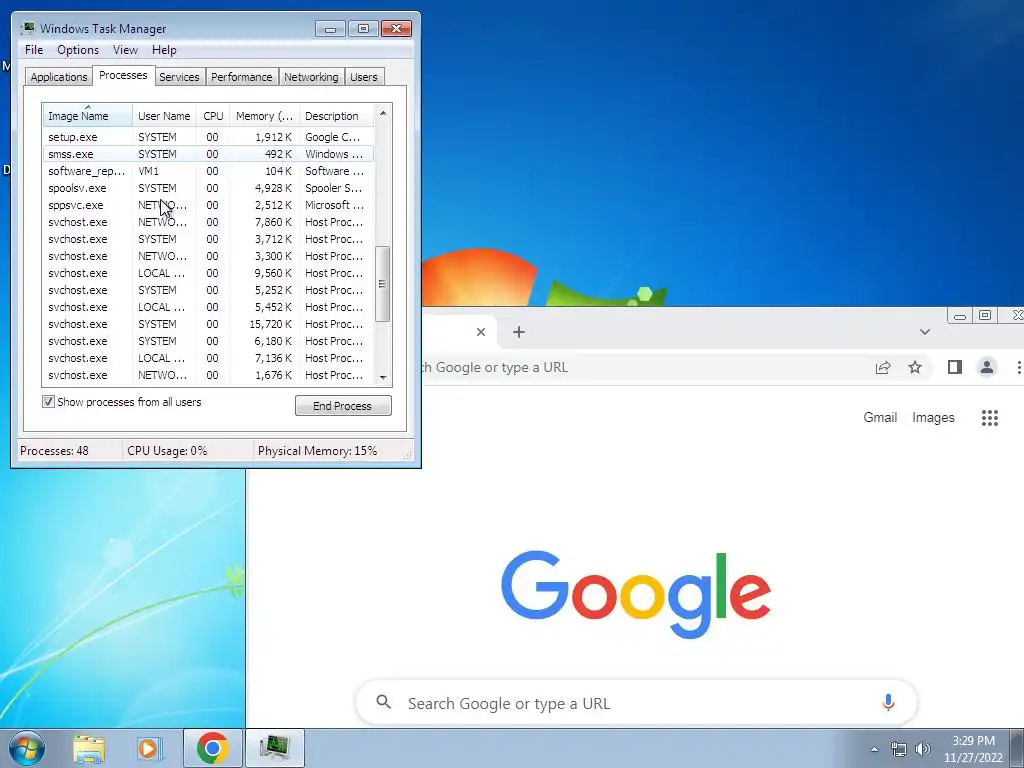Screen dimensions: 1024x768
Task: Click the Task Manager taskbar icon
Action: coord(274,748)
